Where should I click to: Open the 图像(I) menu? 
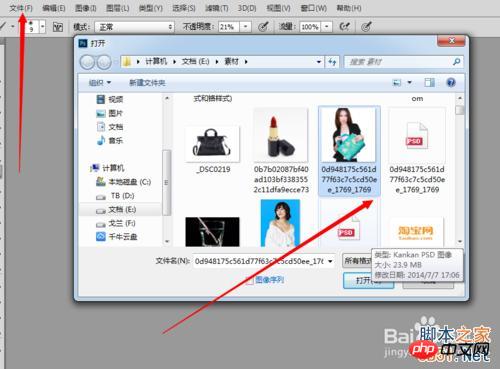pyautogui.click(x=86, y=8)
